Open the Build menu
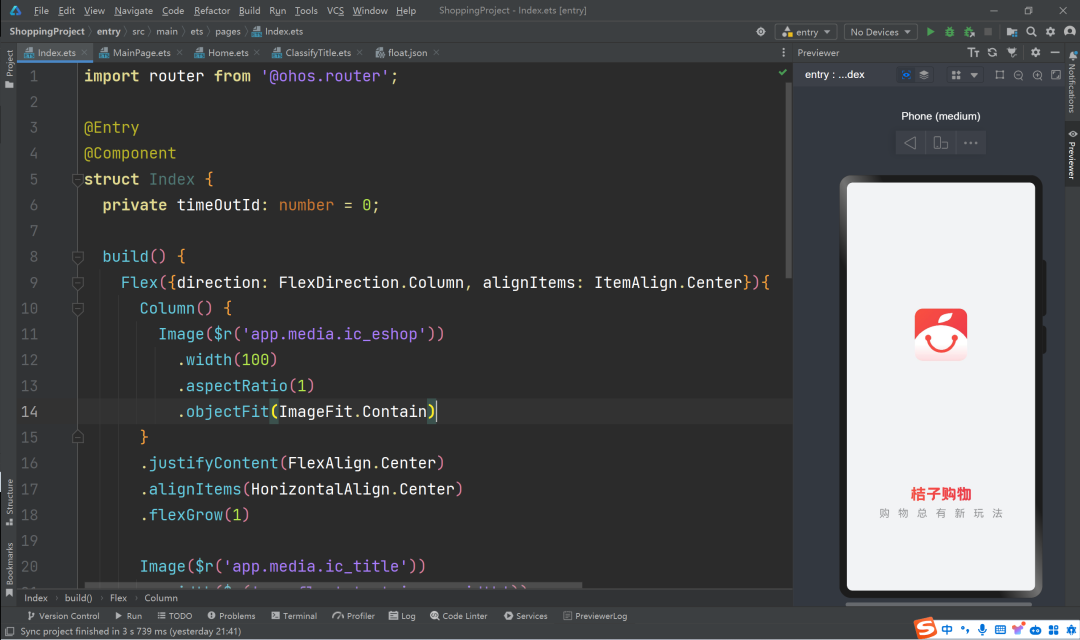Image resolution: width=1080 pixels, height=640 pixels. [x=249, y=10]
